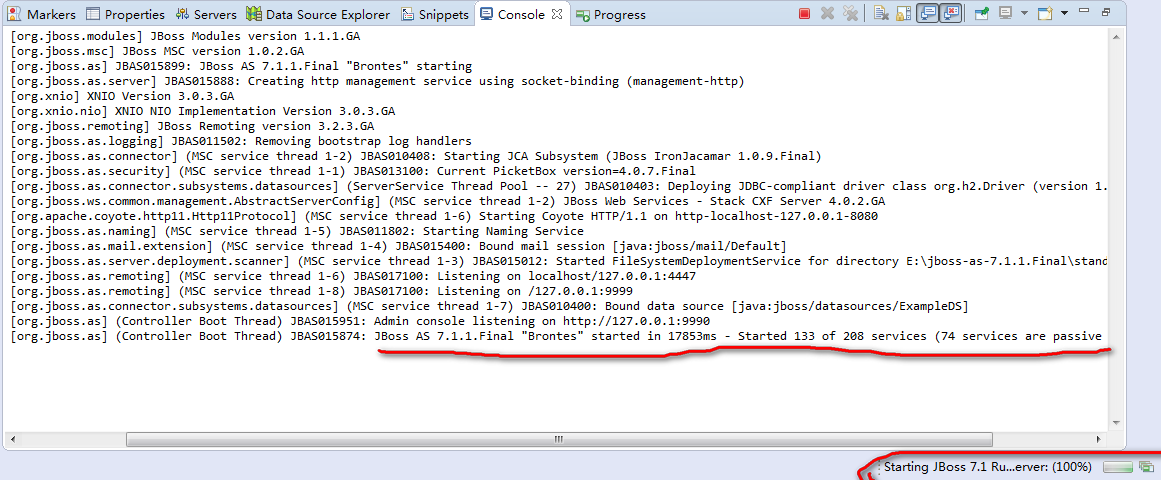Click the 'Starting Naming Service' log line
This screenshot has height=480, width=1161.
coord(296,231)
